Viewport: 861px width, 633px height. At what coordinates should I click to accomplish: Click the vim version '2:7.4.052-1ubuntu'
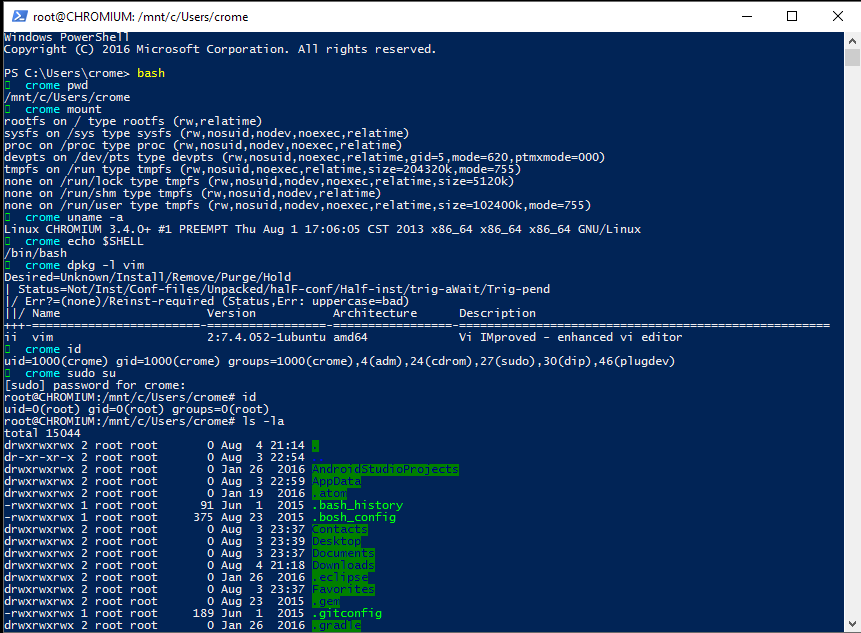coord(266,337)
